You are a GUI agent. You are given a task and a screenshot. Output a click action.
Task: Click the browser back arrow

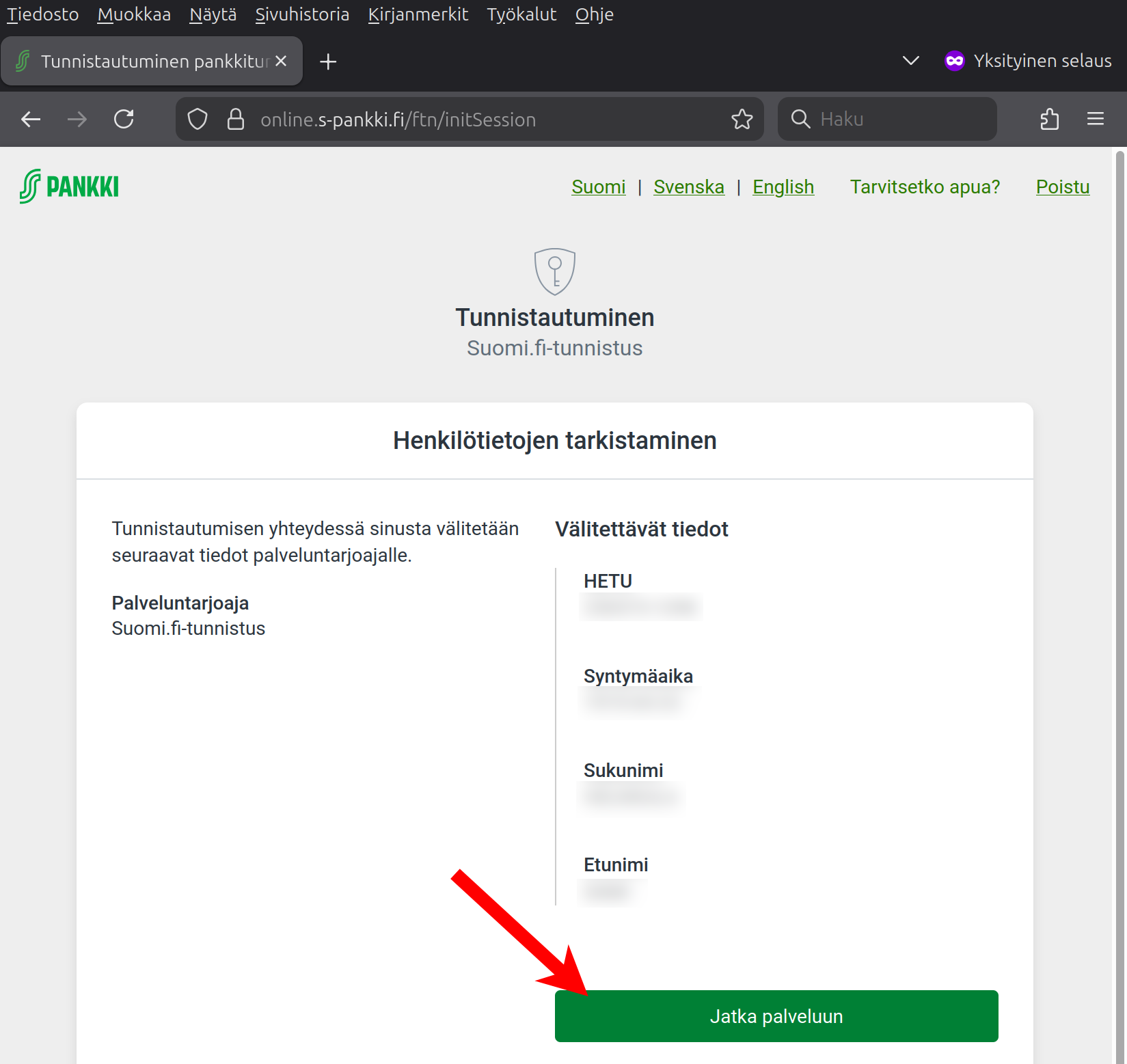point(31,120)
